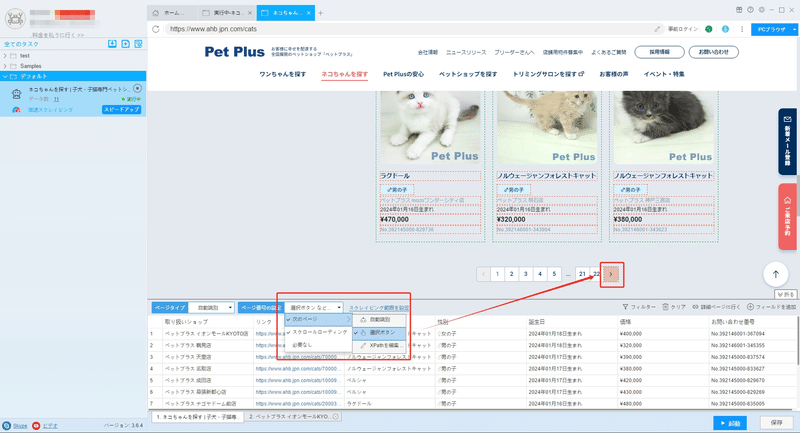The height and width of the screenshot is (433, 800).
Task: Click the 採用情報 button
Action: pyautogui.click(x=659, y=52)
